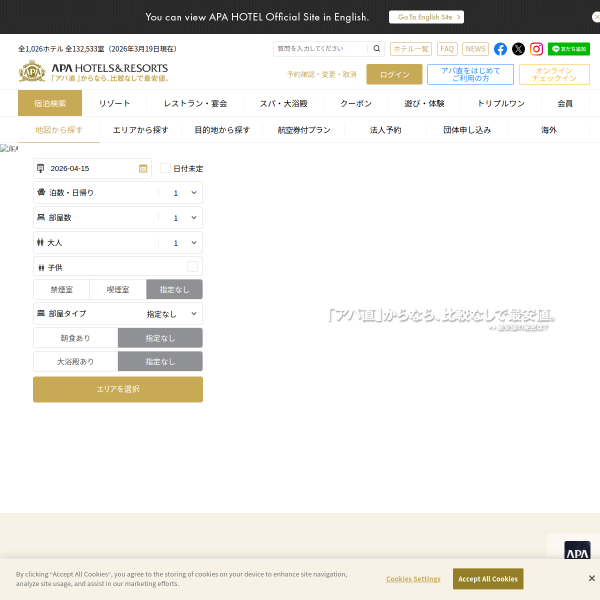Open the 泊数・日帰り dropdown
Screen dimensions: 600x600
[118, 192]
